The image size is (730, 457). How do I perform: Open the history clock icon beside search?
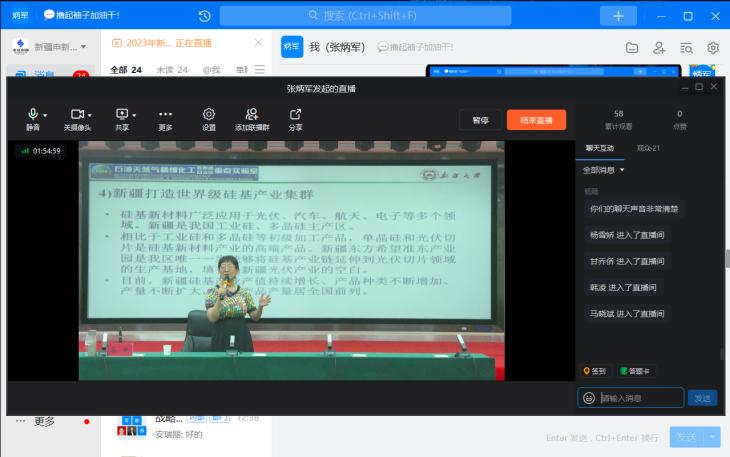pyautogui.click(x=205, y=16)
